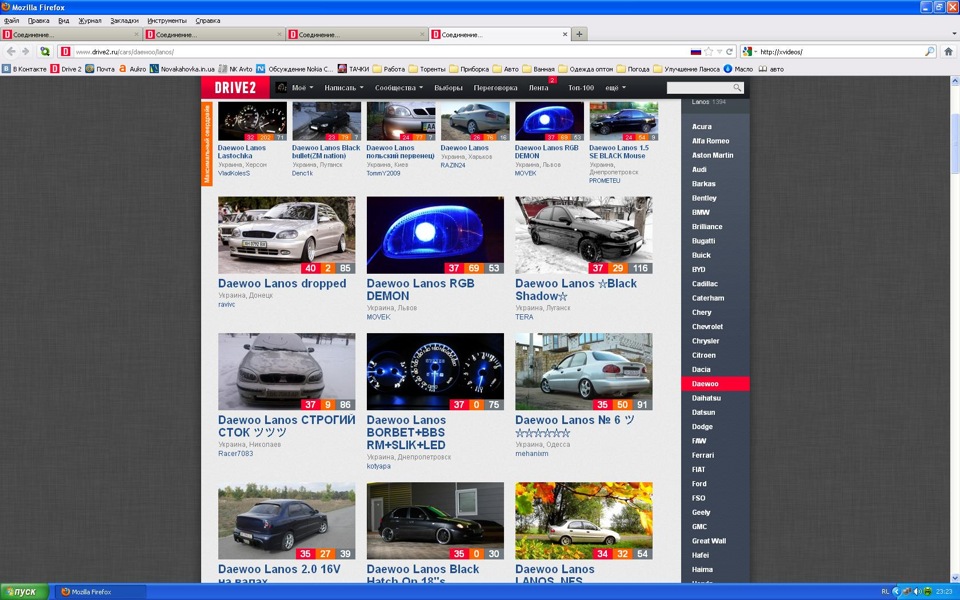Open the Правка menu
Image resolution: width=960 pixels, height=600 pixels.
(38, 20)
